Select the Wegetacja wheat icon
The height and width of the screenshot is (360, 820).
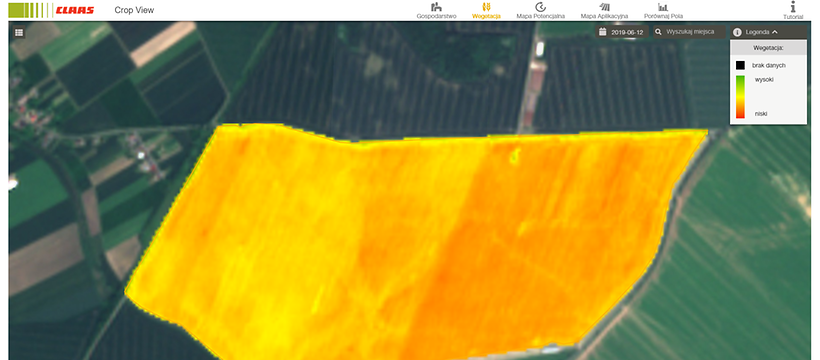[486, 7]
